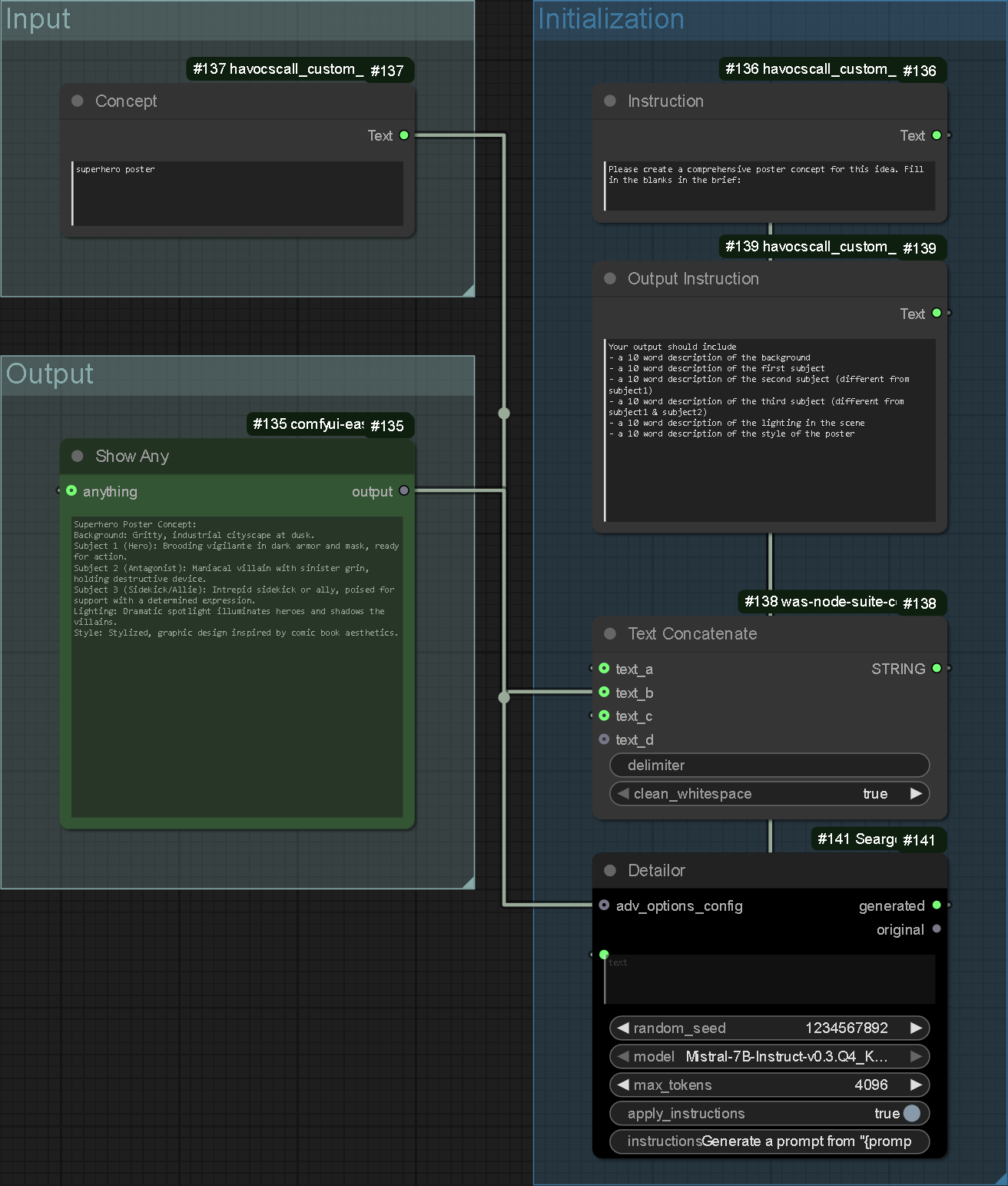Click the max_tokens value 4096
The image size is (1008, 1186).
coord(871,1085)
